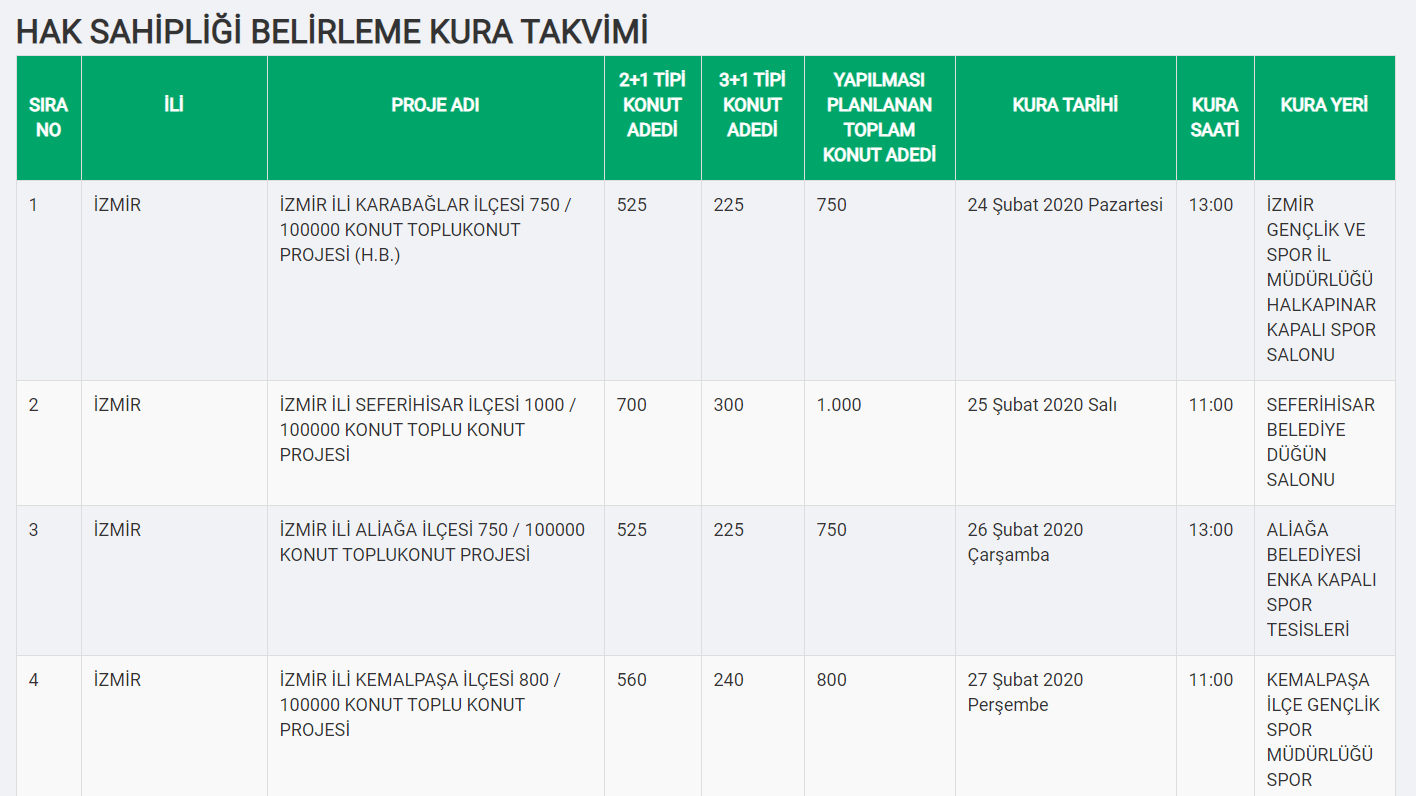
Task: Click the KURA YERİ column header
Action: pos(1324,118)
